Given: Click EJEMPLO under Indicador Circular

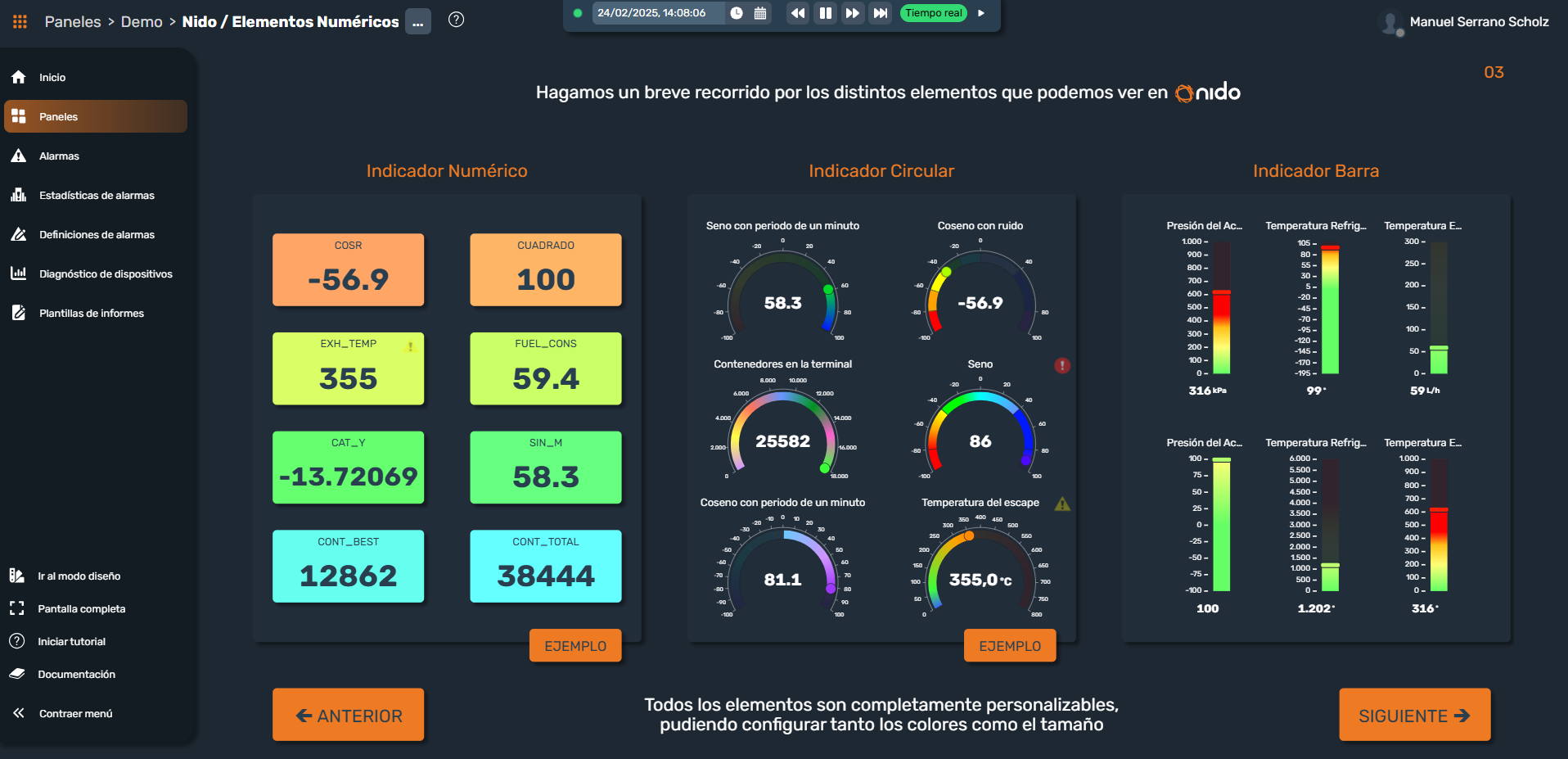Looking at the screenshot, I should [x=1010, y=645].
